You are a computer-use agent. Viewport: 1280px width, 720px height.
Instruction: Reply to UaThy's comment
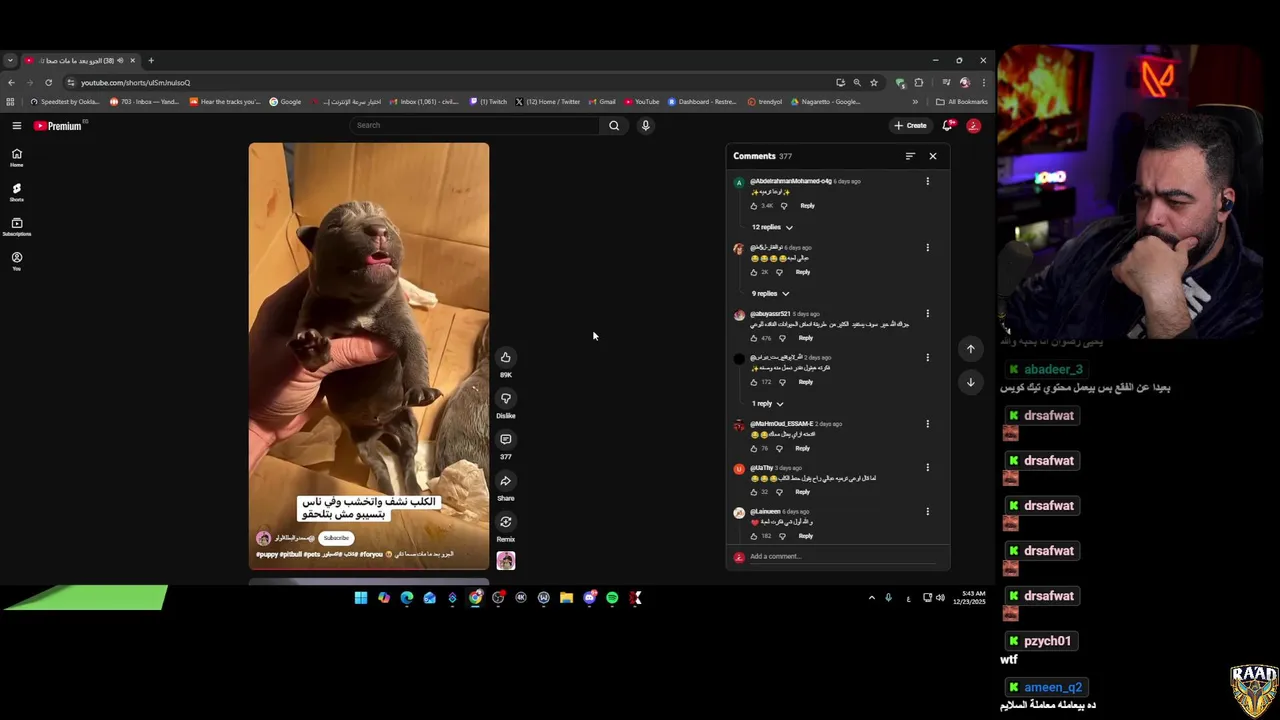(802, 492)
